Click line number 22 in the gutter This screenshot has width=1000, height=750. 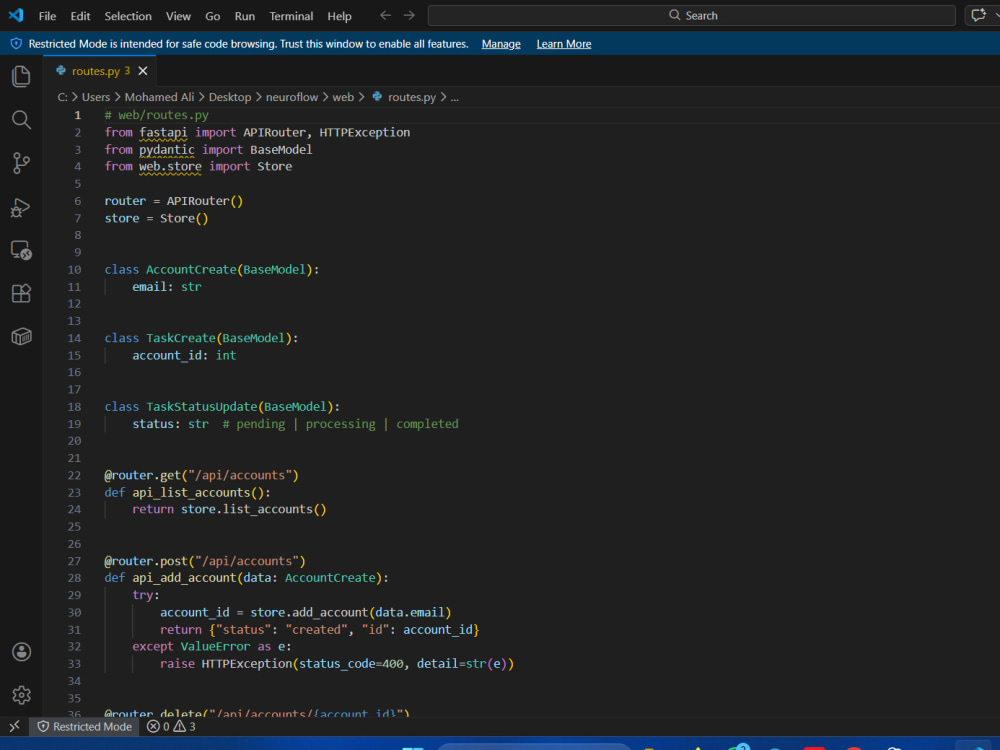click(x=74, y=475)
